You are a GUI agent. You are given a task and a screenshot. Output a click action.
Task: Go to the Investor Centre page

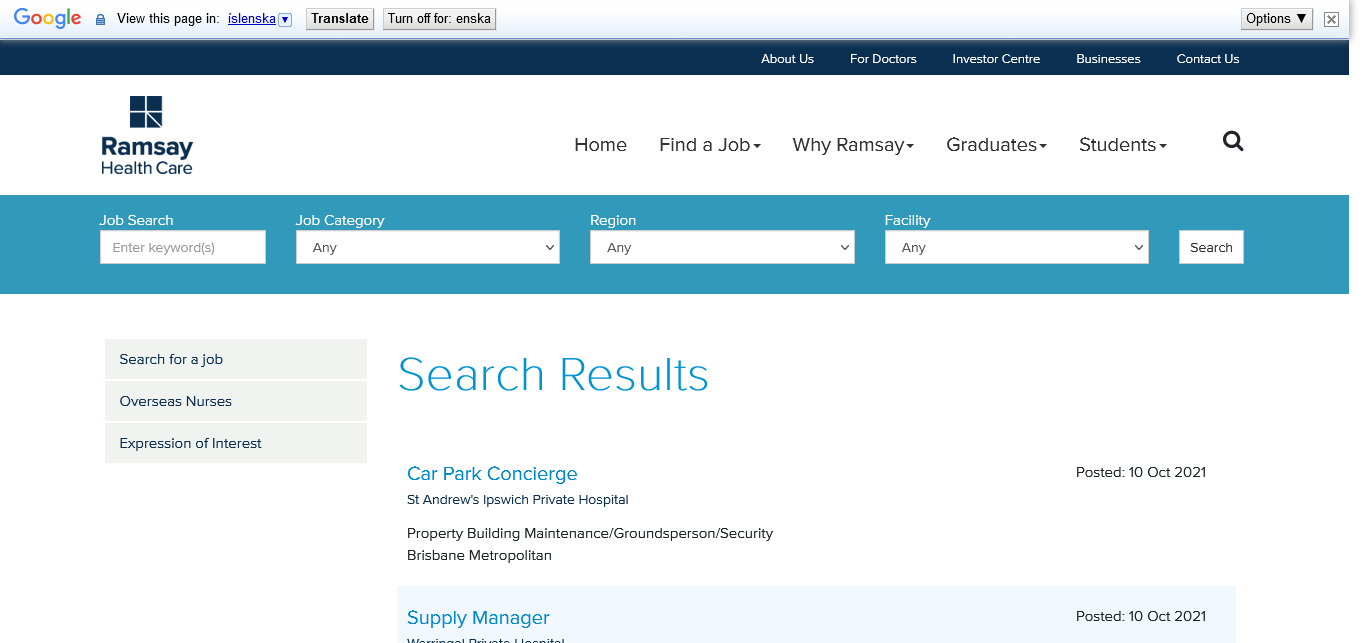[995, 59]
